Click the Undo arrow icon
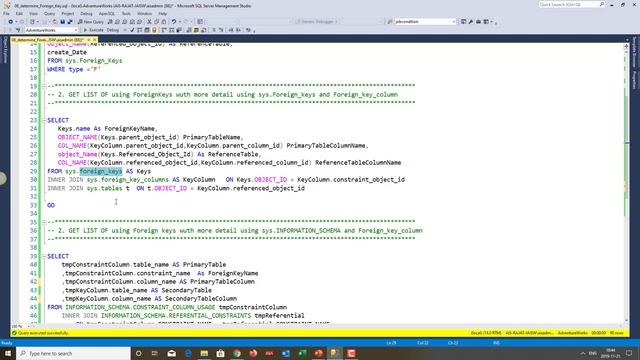The width and height of the screenshot is (640, 360). click(174, 22)
